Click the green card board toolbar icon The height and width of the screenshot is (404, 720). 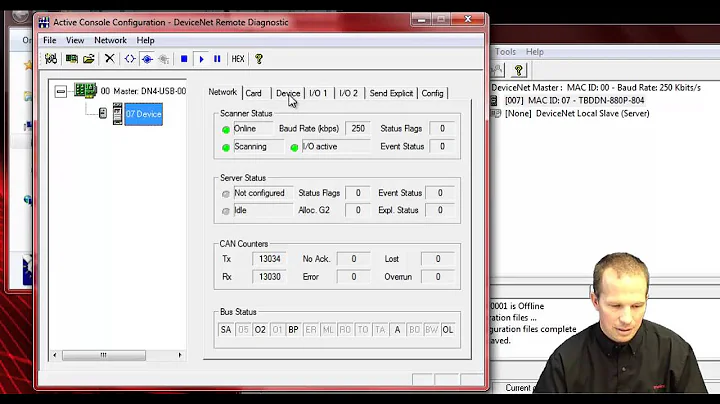tap(72, 59)
